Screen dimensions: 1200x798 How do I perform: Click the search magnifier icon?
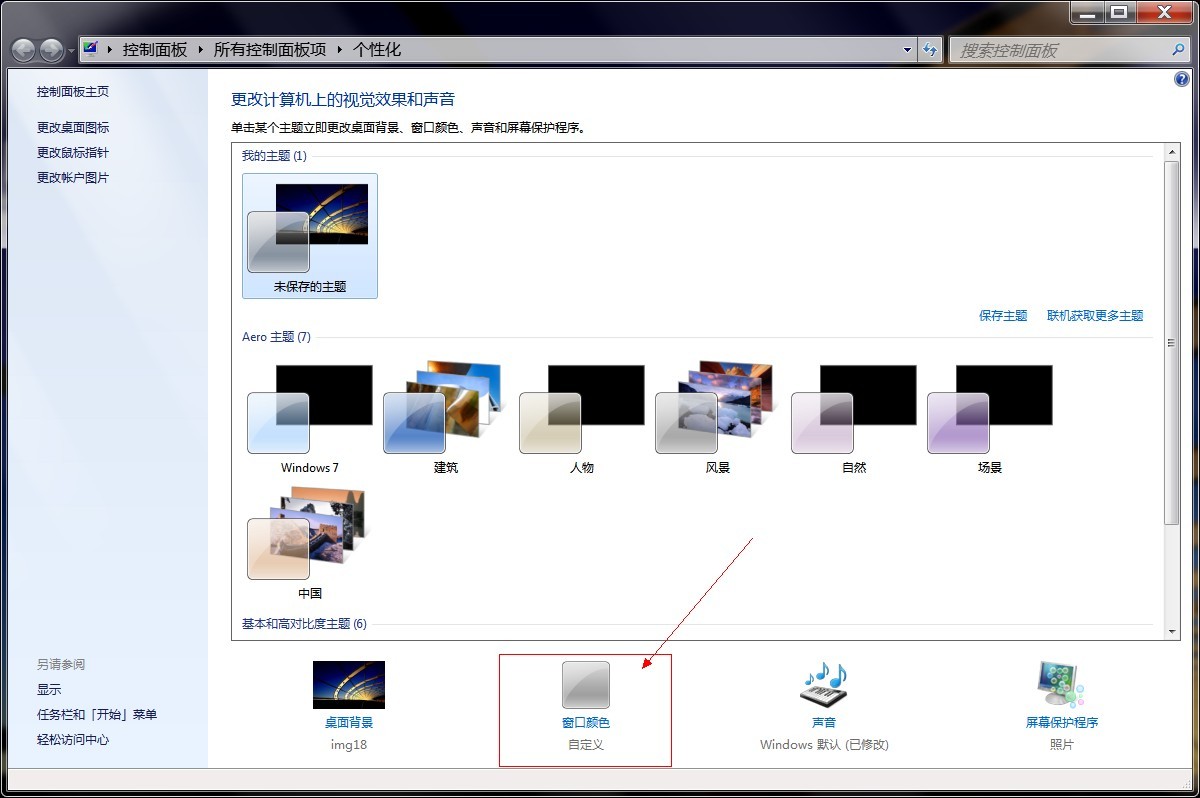1178,49
